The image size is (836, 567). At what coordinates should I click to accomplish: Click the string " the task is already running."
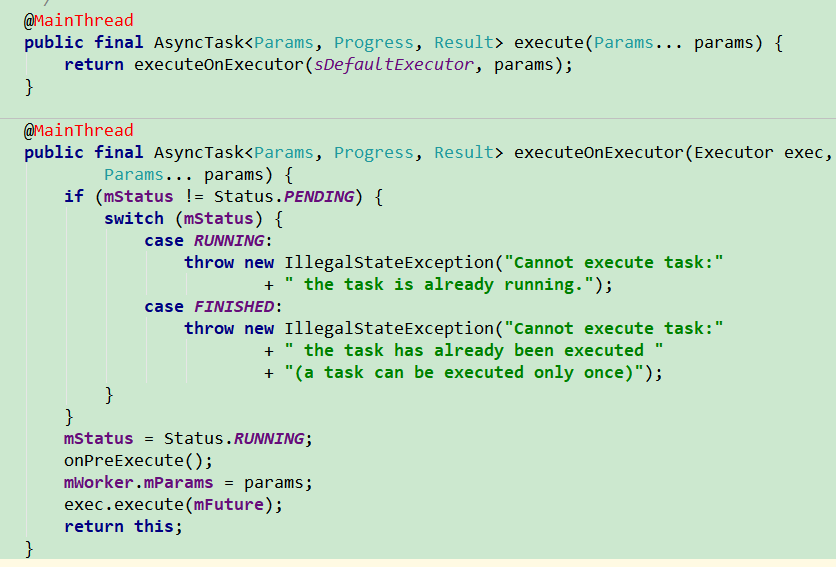pos(439,285)
